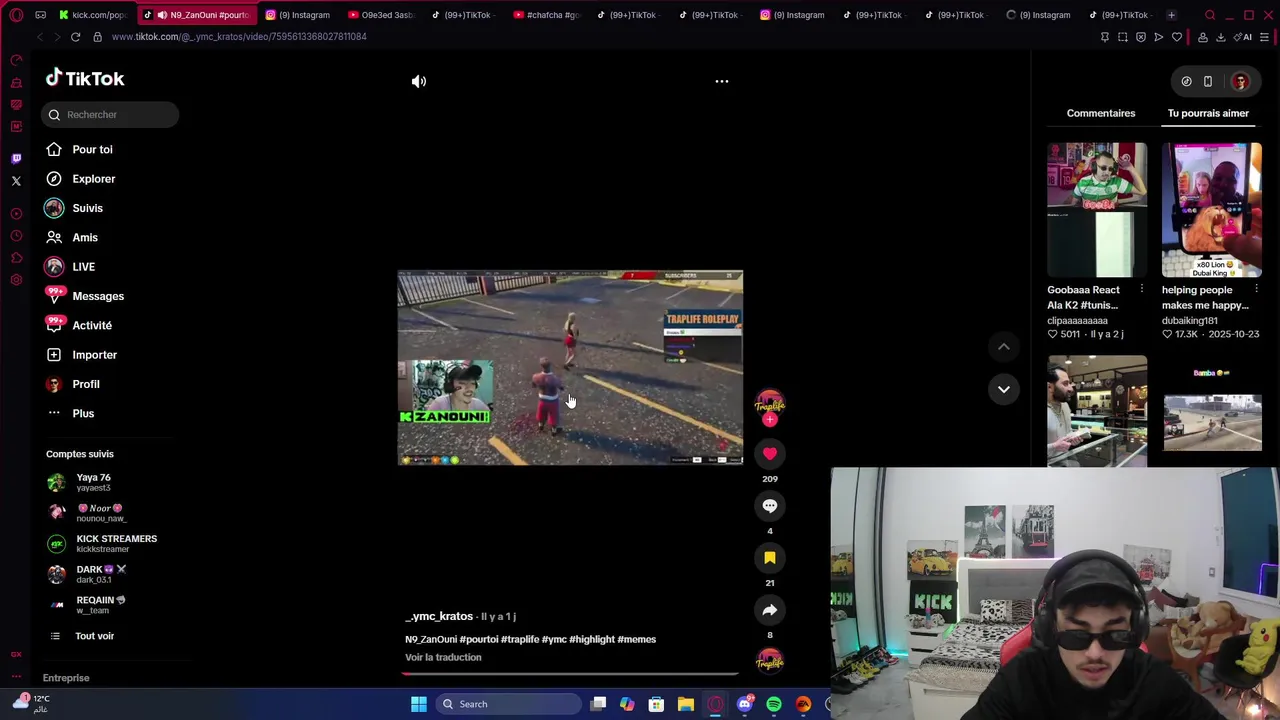Click the TikTok logo
Image resolution: width=1280 pixels, height=720 pixels.
(x=85, y=78)
